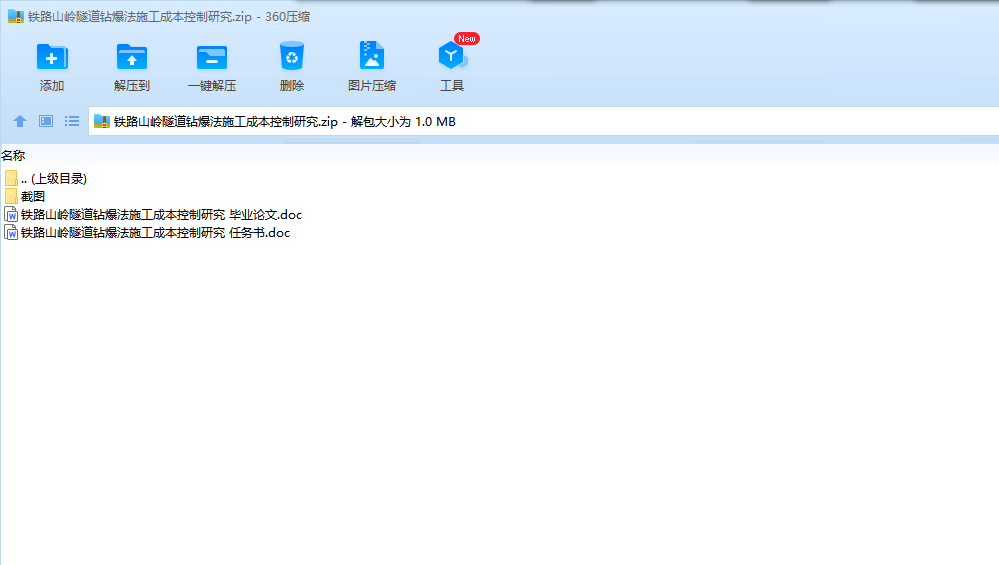The image size is (999, 565).
Task: Click the 任务书.doc Word file icon
Action: tap(11, 232)
